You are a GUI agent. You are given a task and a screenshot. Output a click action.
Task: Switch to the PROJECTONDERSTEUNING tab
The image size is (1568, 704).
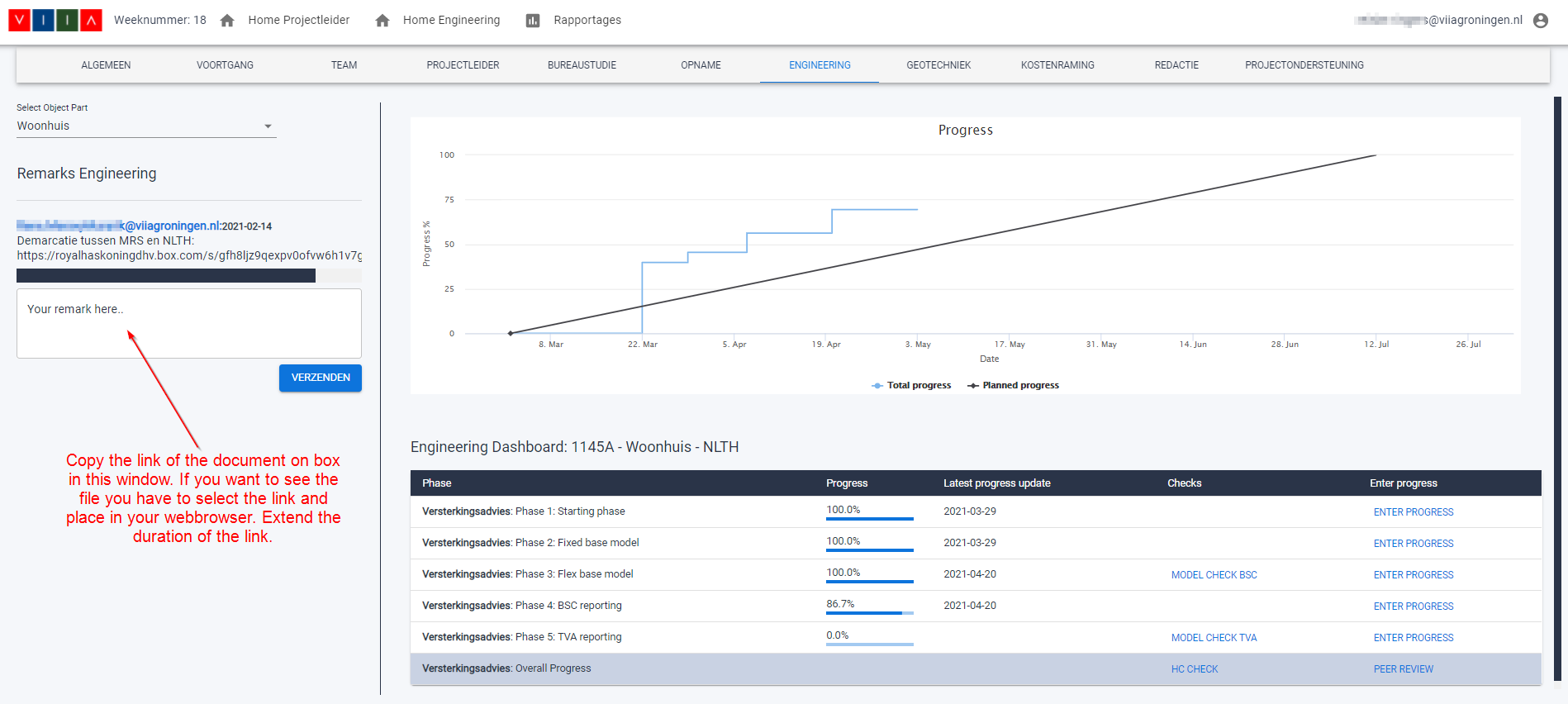(x=1304, y=65)
